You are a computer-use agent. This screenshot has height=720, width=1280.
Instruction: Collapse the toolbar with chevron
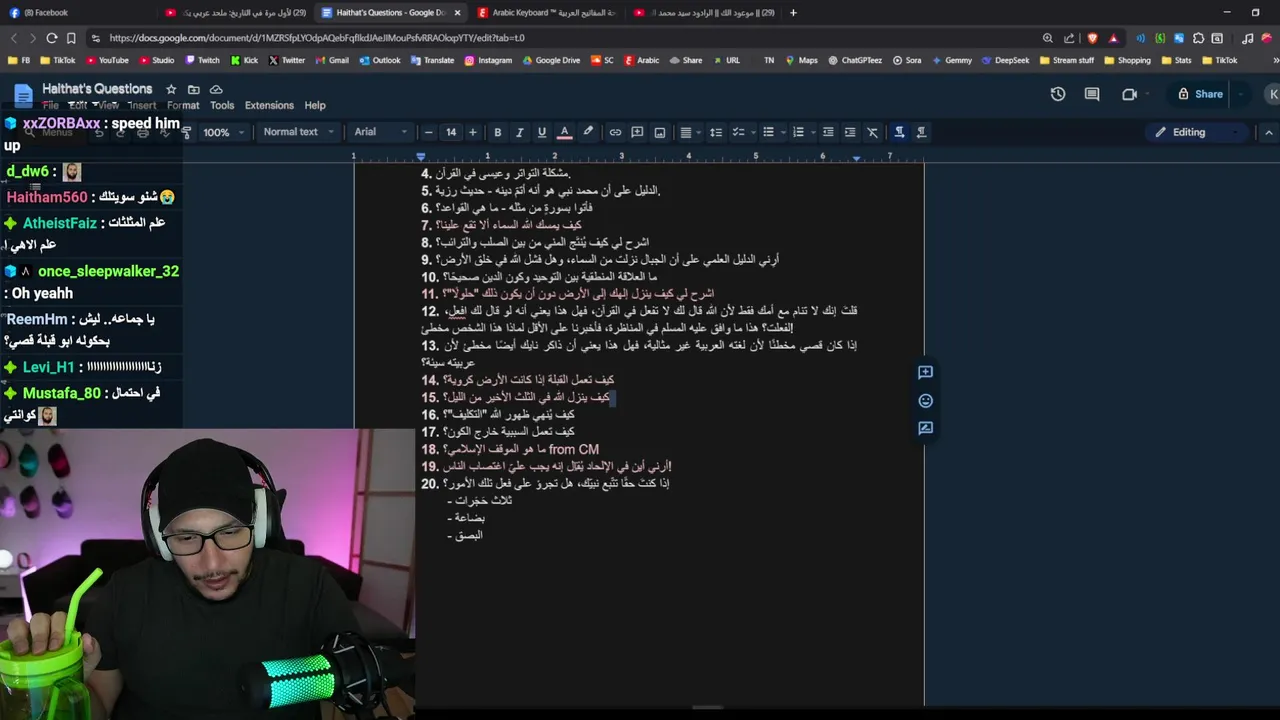1269,132
